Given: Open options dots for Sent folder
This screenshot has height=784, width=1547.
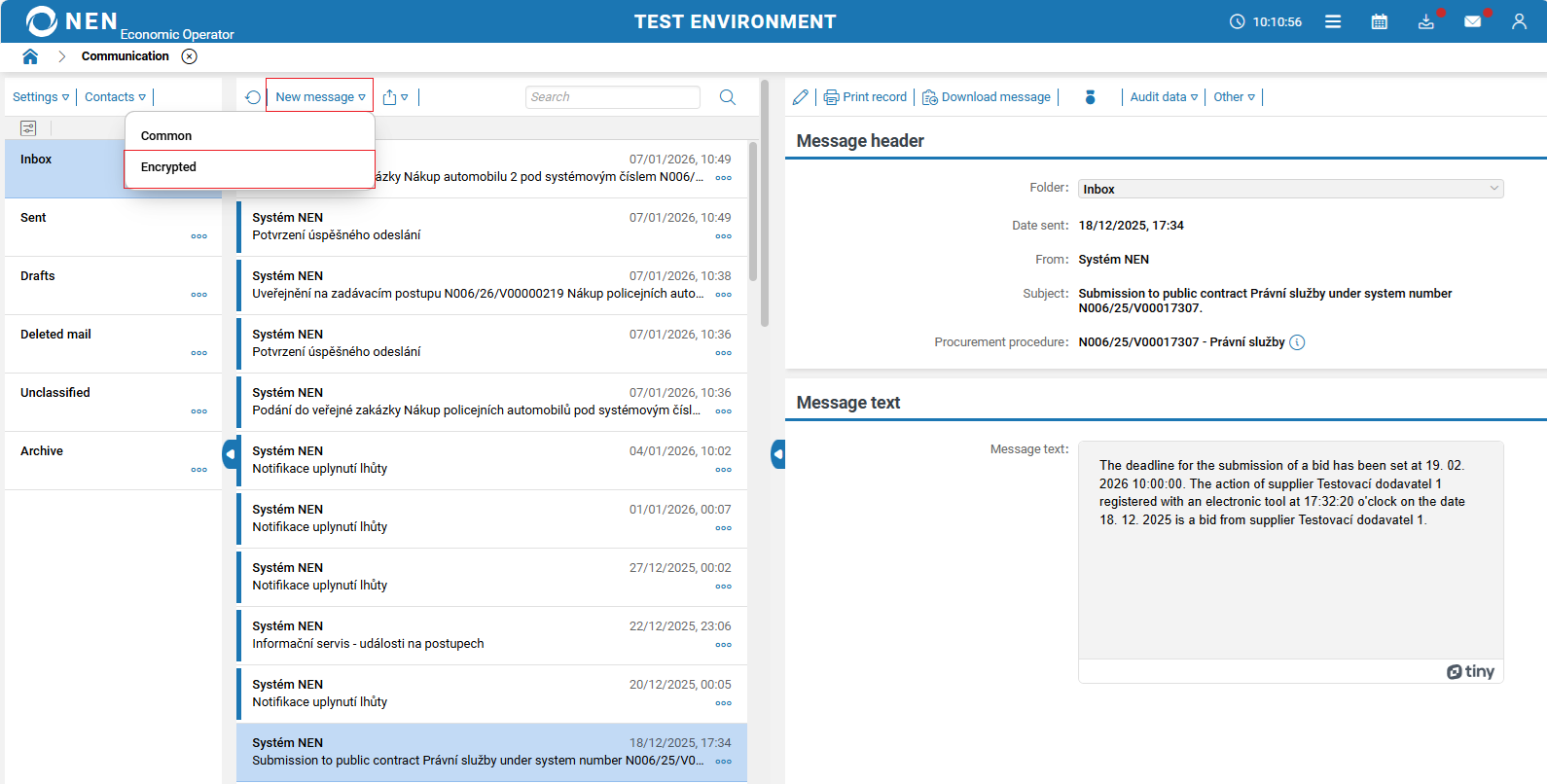Looking at the screenshot, I should point(199,236).
